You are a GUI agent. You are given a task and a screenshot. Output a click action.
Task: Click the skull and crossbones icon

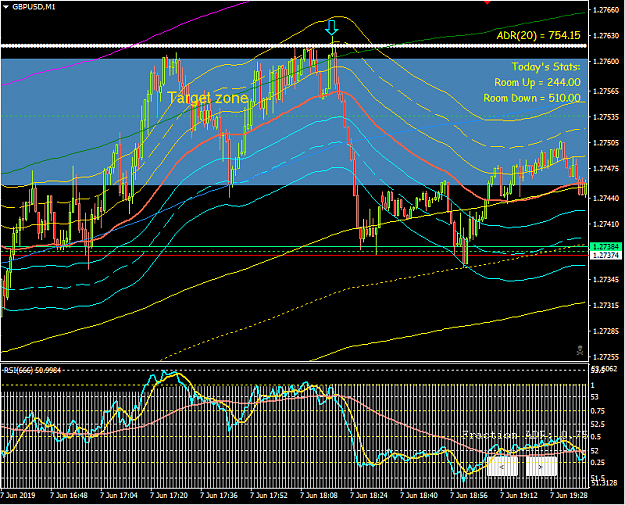pyautogui.click(x=580, y=351)
